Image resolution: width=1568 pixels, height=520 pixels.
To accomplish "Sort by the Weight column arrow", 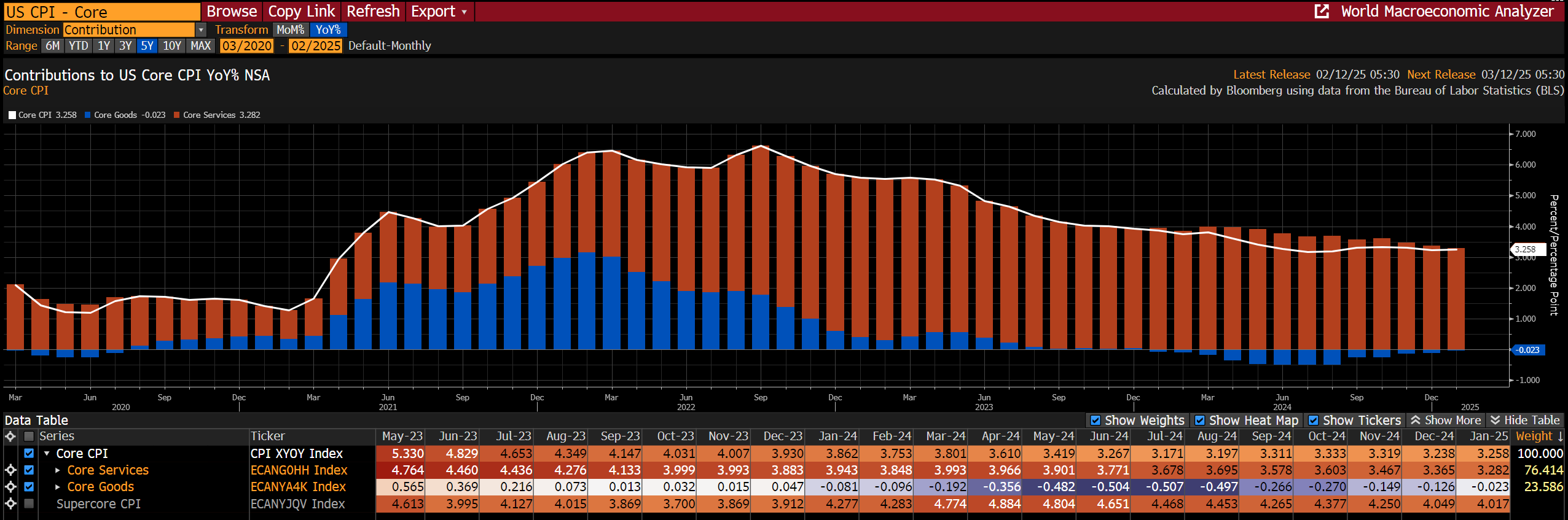I will tap(1561, 437).
